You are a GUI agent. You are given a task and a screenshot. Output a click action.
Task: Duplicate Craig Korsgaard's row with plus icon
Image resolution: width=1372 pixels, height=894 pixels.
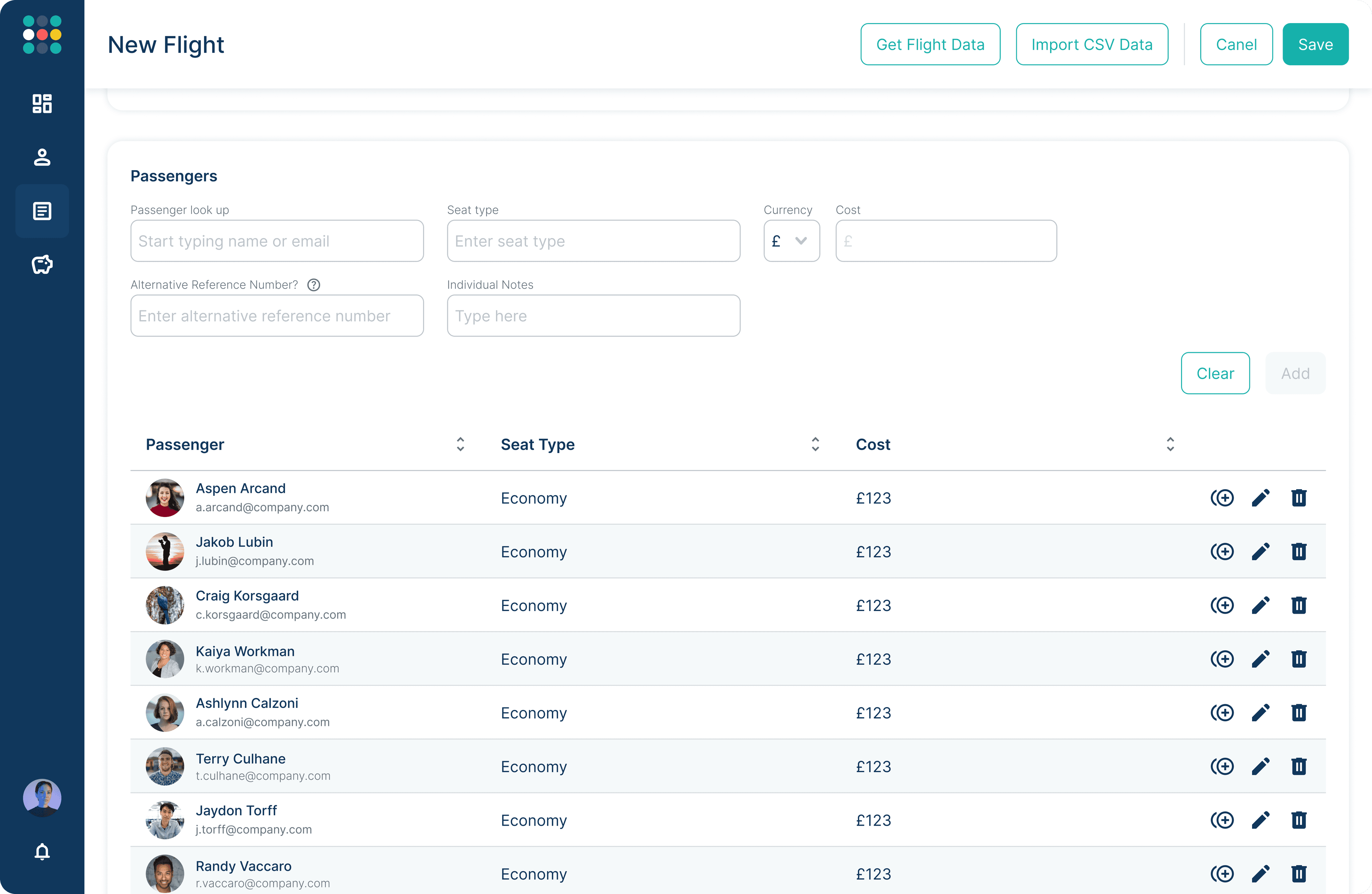1222,605
